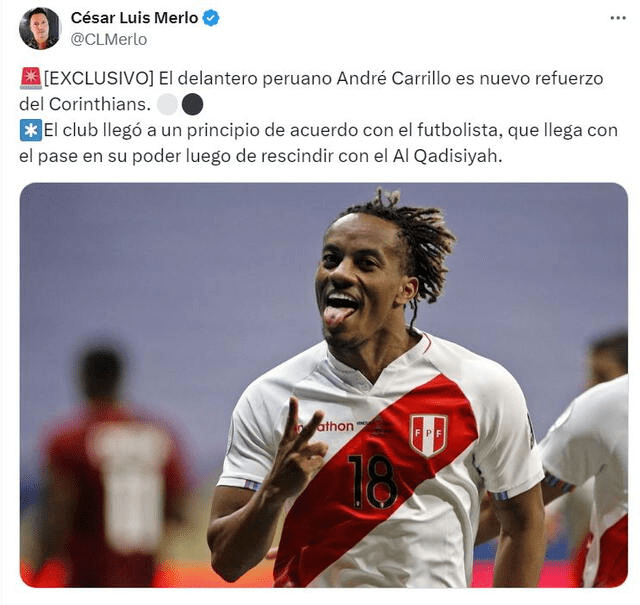Click the number 18 on the jersey

[x=372, y=482]
